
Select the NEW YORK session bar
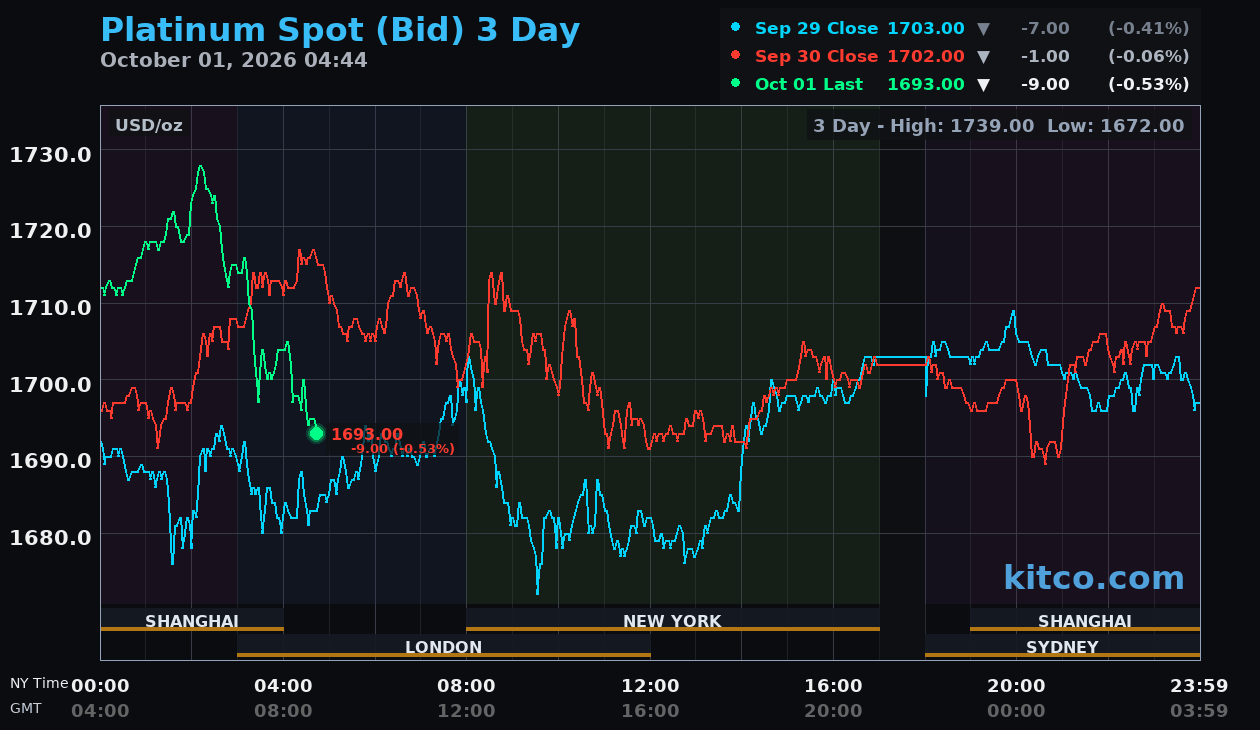pos(673,621)
